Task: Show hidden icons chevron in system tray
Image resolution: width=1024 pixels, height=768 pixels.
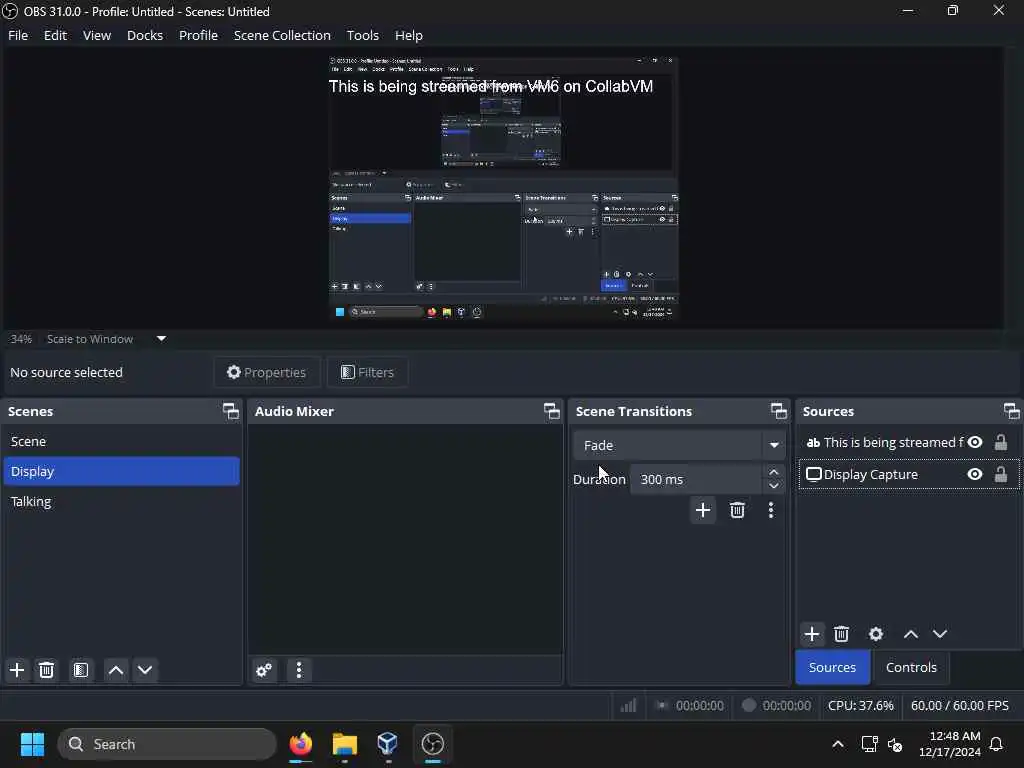Action: (838, 744)
